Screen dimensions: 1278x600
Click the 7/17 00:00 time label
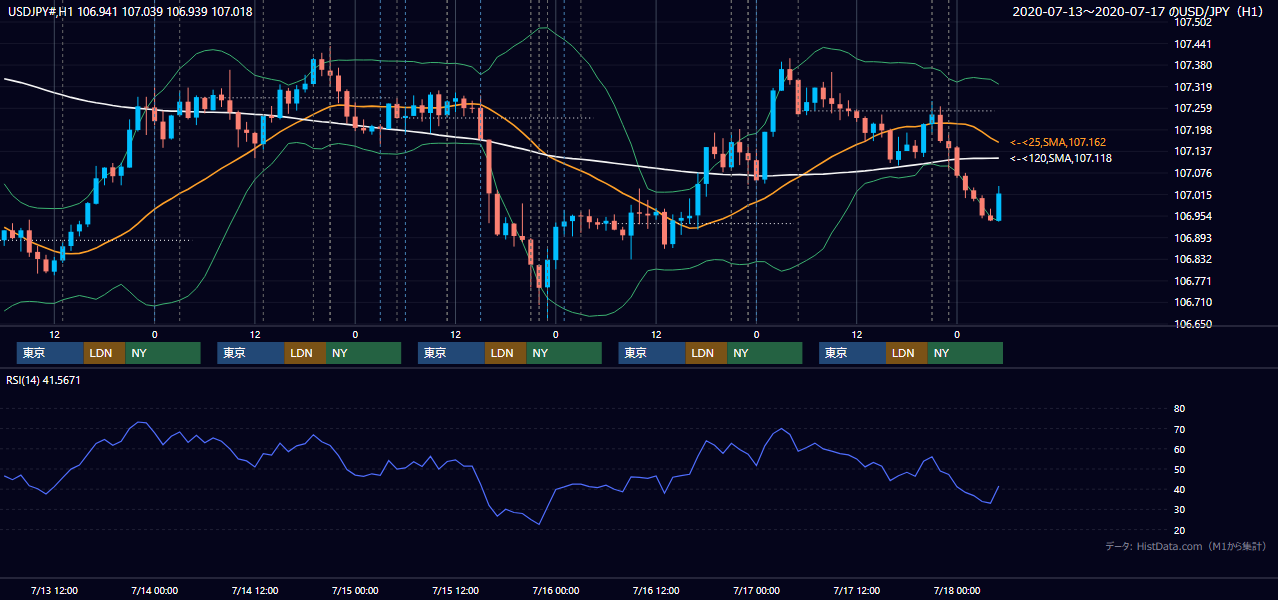756,590
